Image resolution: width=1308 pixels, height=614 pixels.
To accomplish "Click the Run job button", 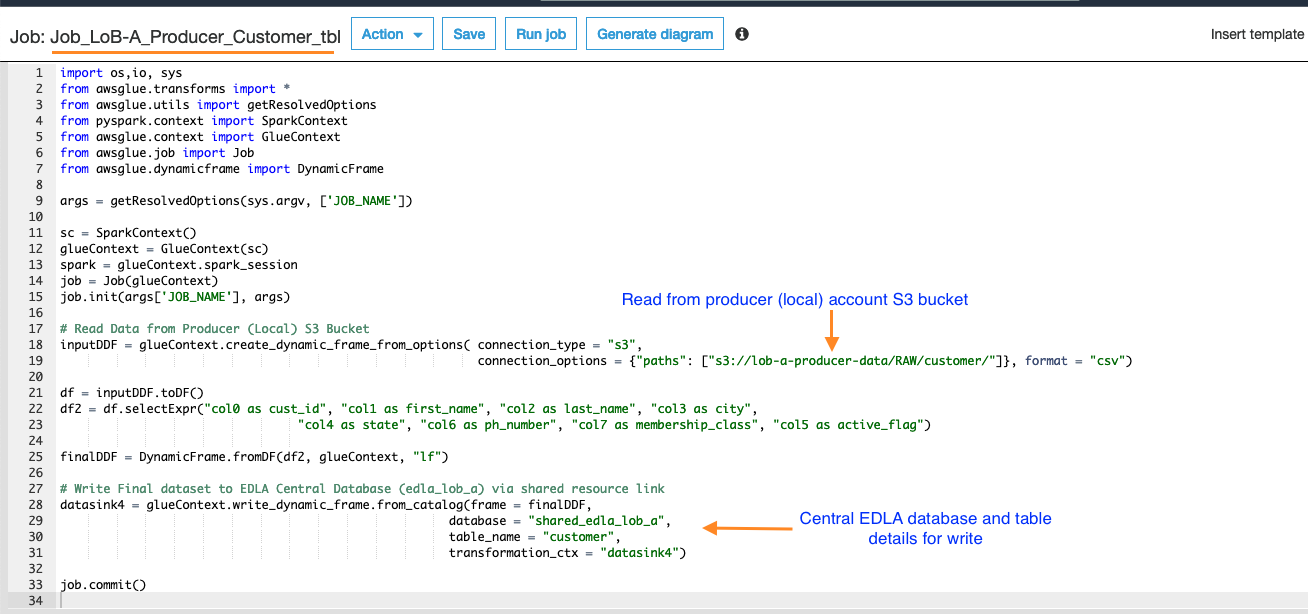I will click(541, 34).
